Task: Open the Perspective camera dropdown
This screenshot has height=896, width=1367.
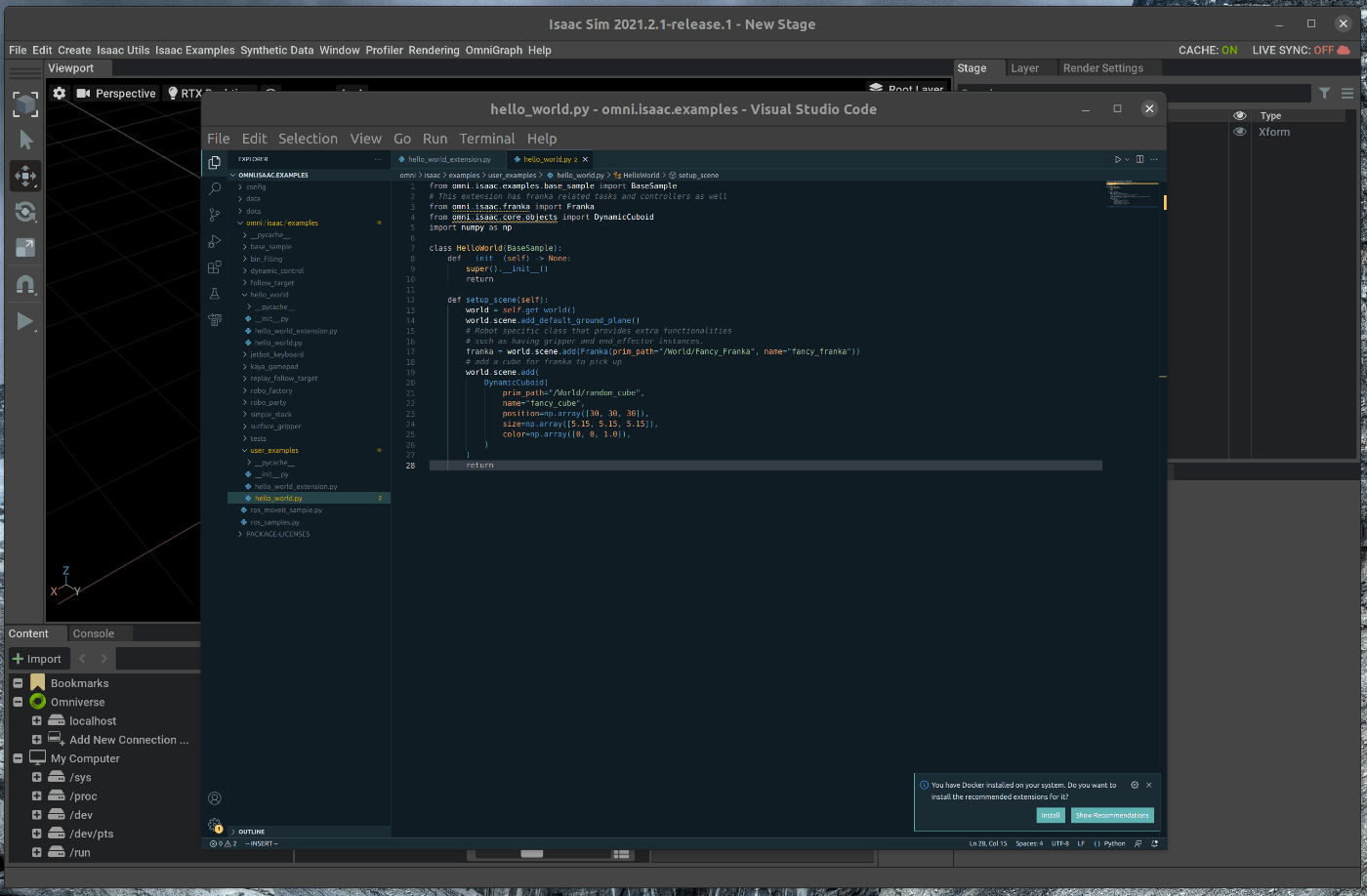Action: pos(116,93)
